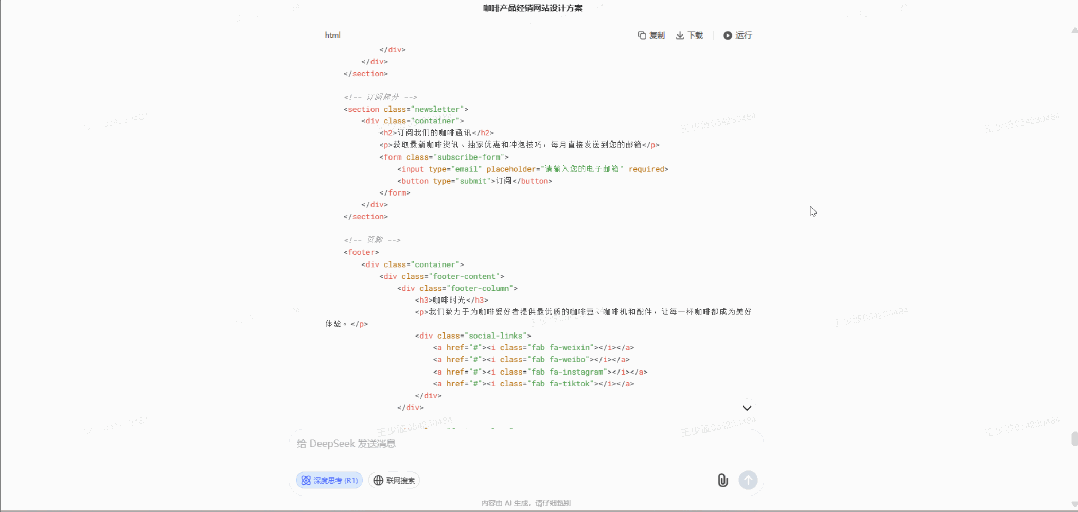Jump to bottom with the down chevron
This screenshot has width=1078, height=512.
click(x=746, y=408)
